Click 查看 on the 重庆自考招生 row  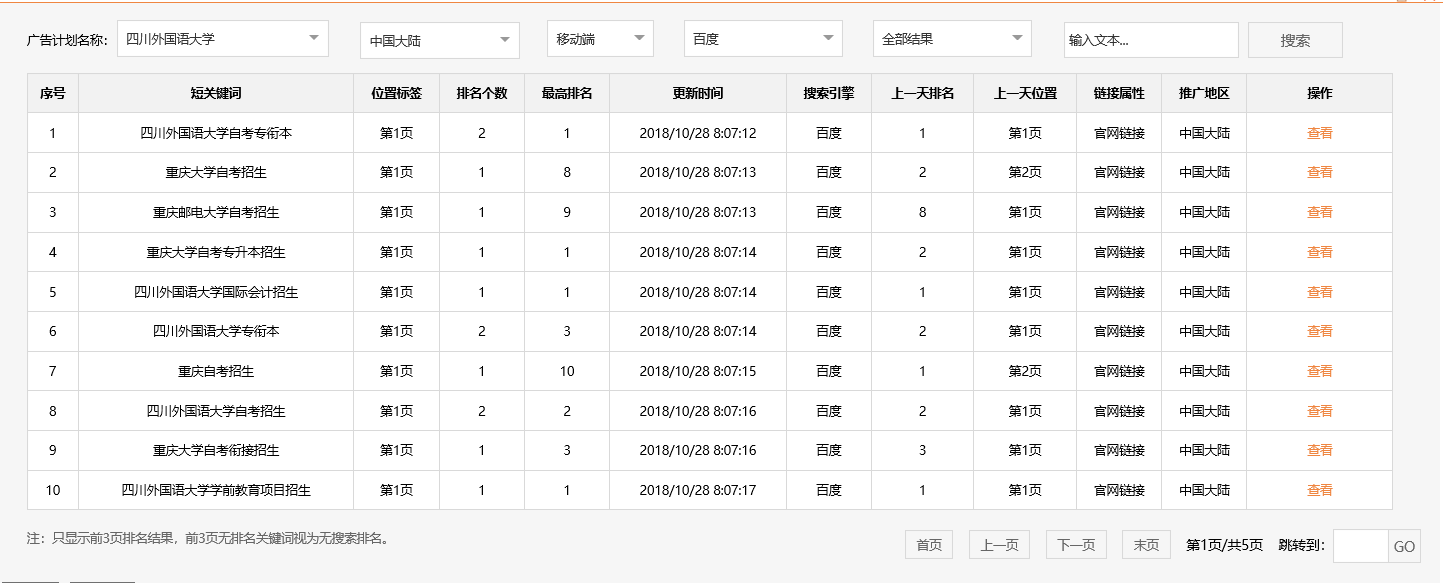pos(1319,370)
